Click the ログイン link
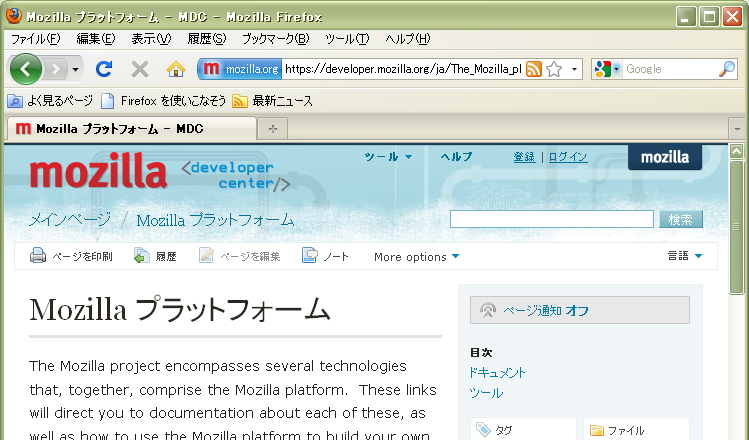Image resolution: width=749 pixels, height=440 pixels. pos(567,157)
